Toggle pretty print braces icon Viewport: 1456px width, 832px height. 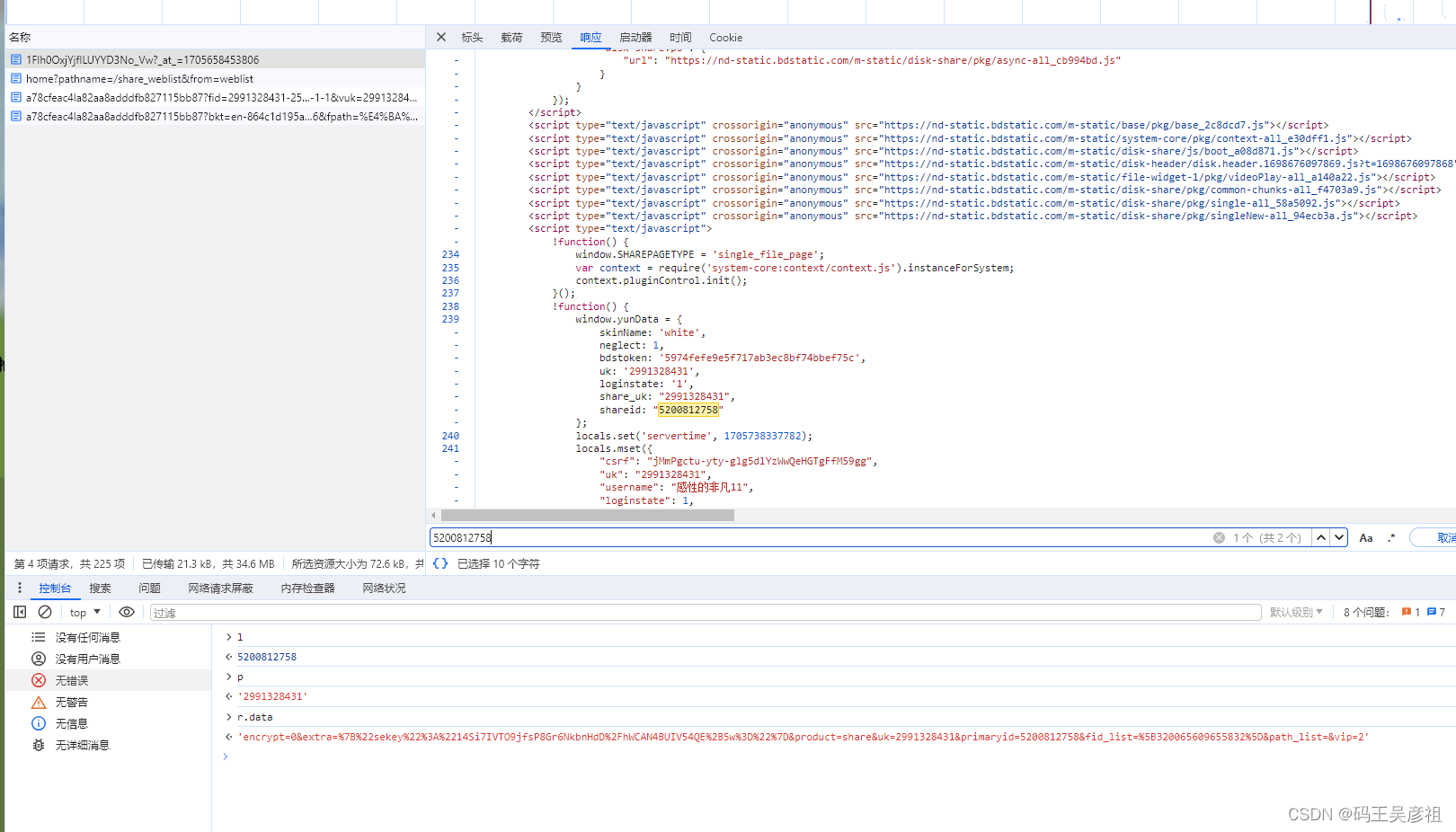pos(440,563)
